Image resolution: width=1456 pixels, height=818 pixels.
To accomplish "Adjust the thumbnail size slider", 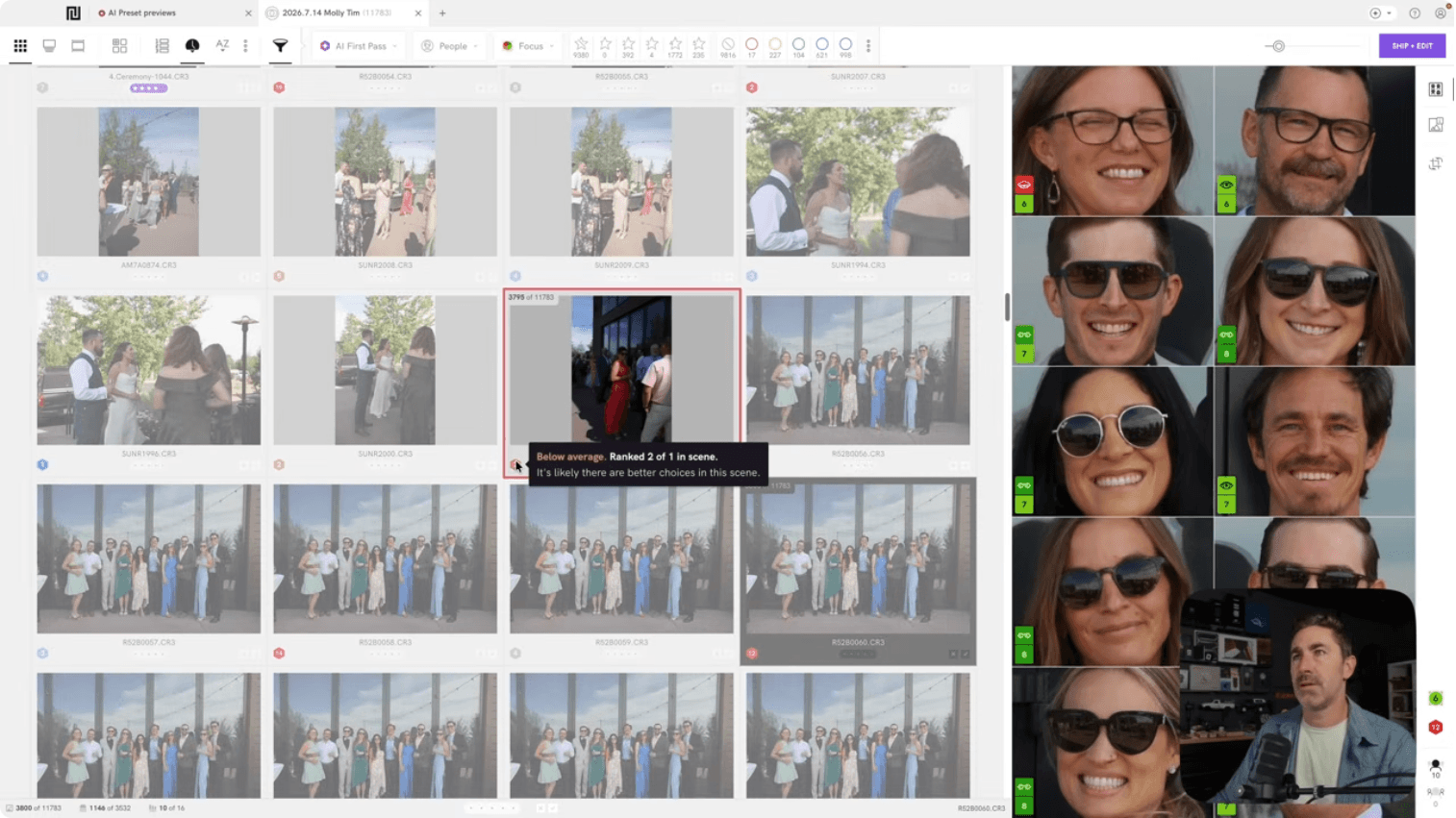I will pos(1278,46).
